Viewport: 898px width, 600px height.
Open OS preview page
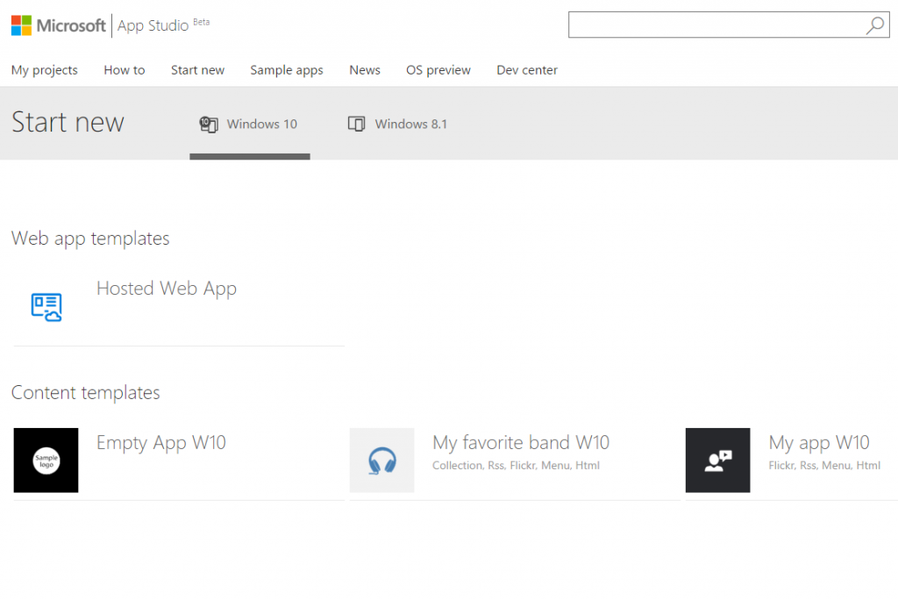(438, 70)
